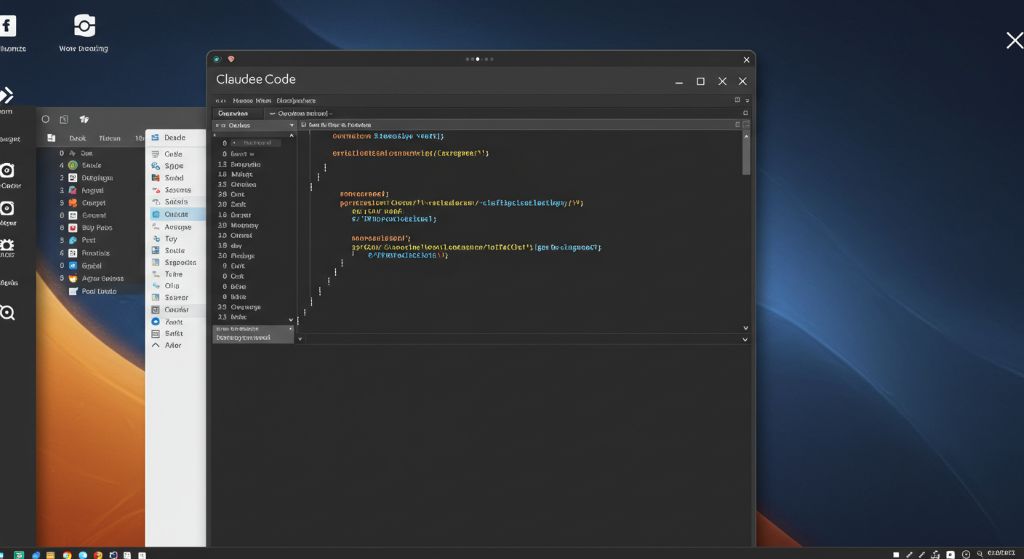This screenshot has width=1024, height=559.
Task: Select Teire in the light menu
Action: [x=173, y=274]
